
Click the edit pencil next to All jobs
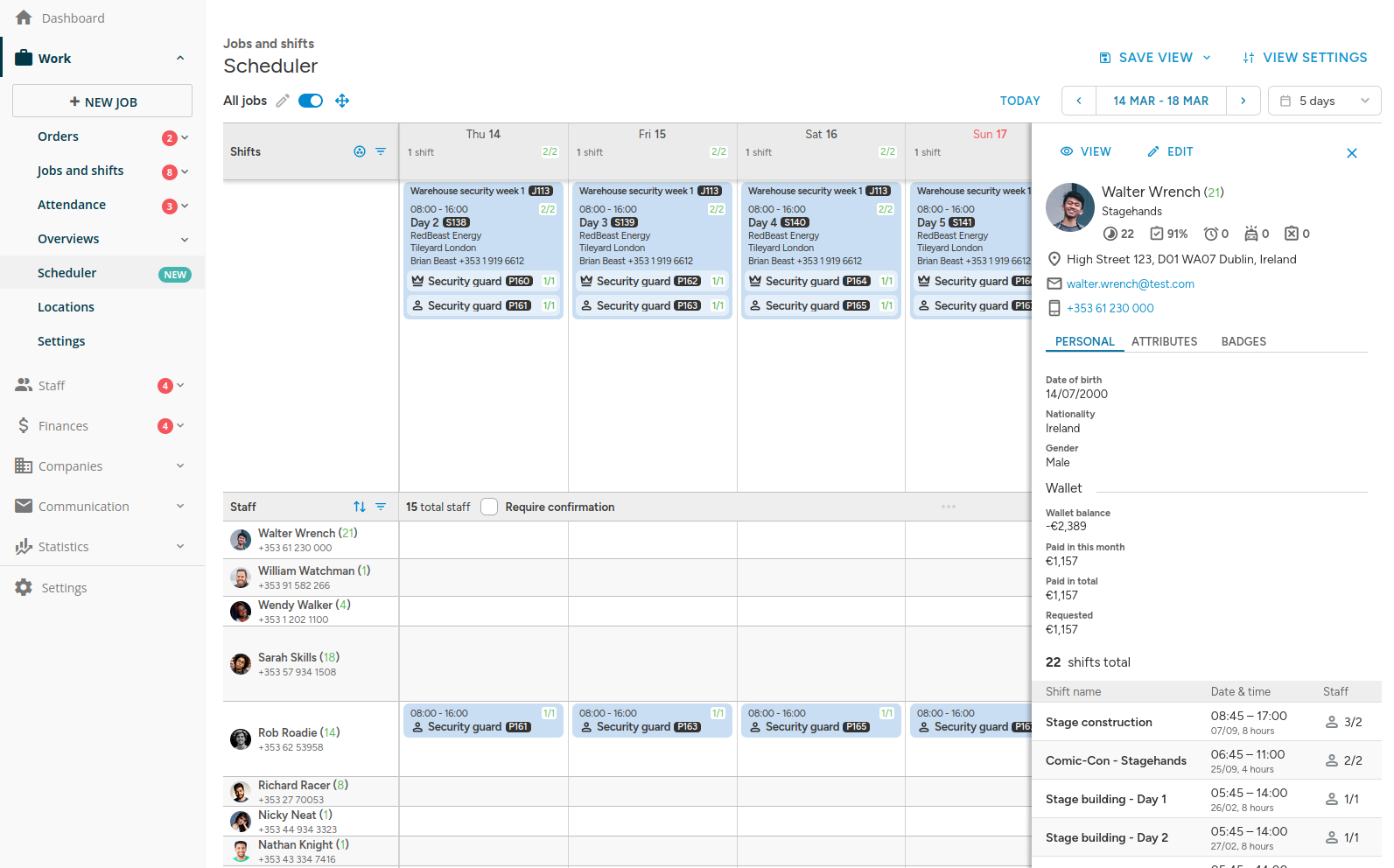(283, 101)
